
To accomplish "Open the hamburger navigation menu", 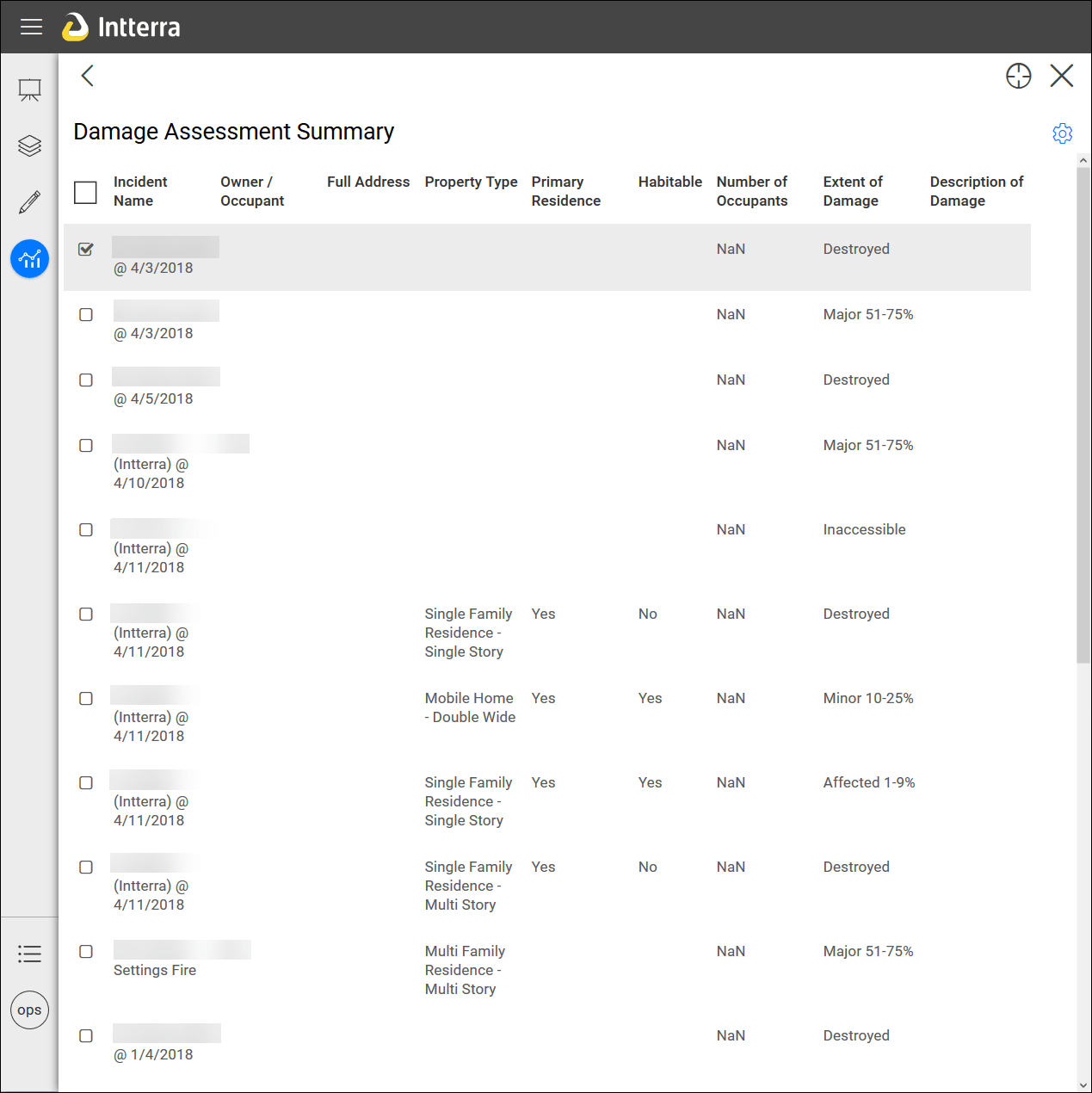I will click(x=31, y=27).
